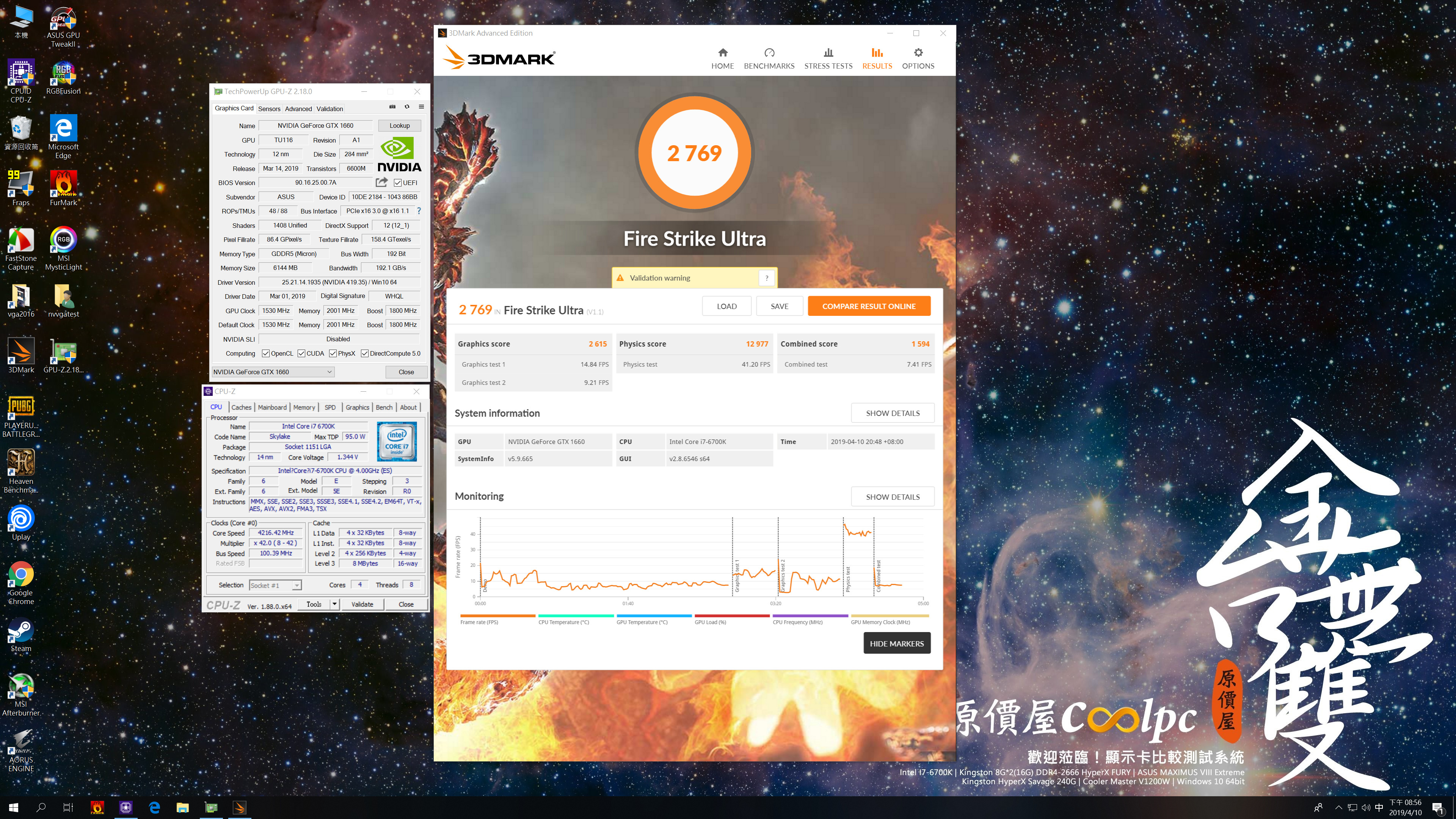Click COMPARE RESULT ONLINE button
This screenshot has width=1456, height=819.
(x=869, y=306)
